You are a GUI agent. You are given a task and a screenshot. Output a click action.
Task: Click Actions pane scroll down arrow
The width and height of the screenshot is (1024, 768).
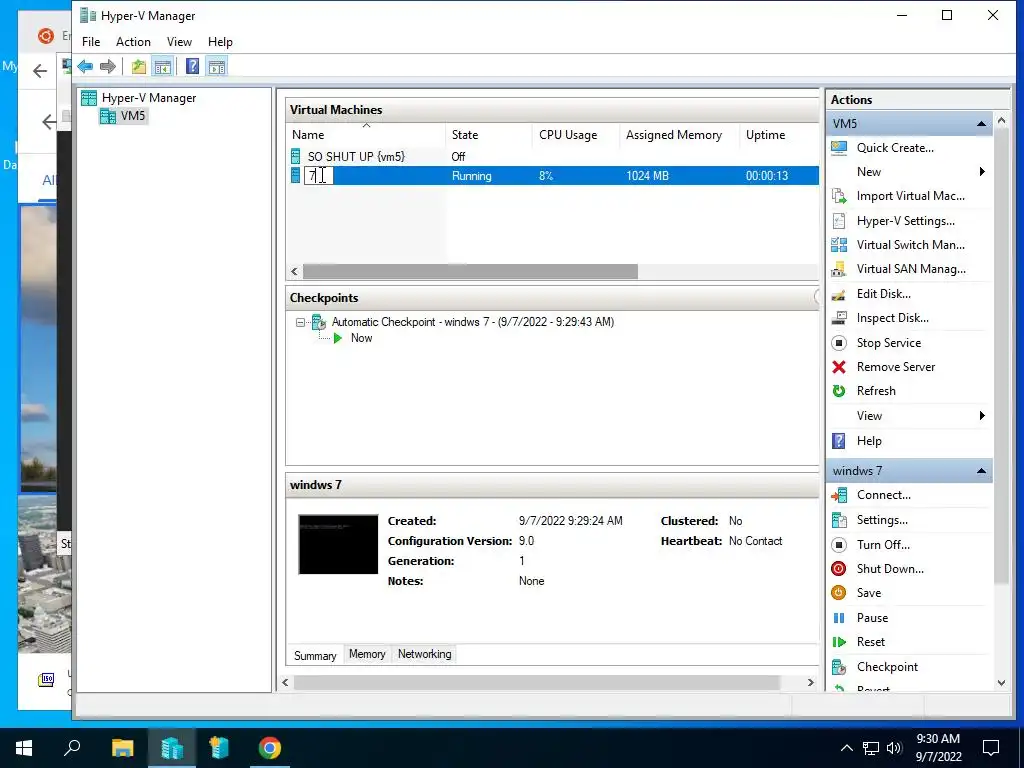coord(1001,683)
